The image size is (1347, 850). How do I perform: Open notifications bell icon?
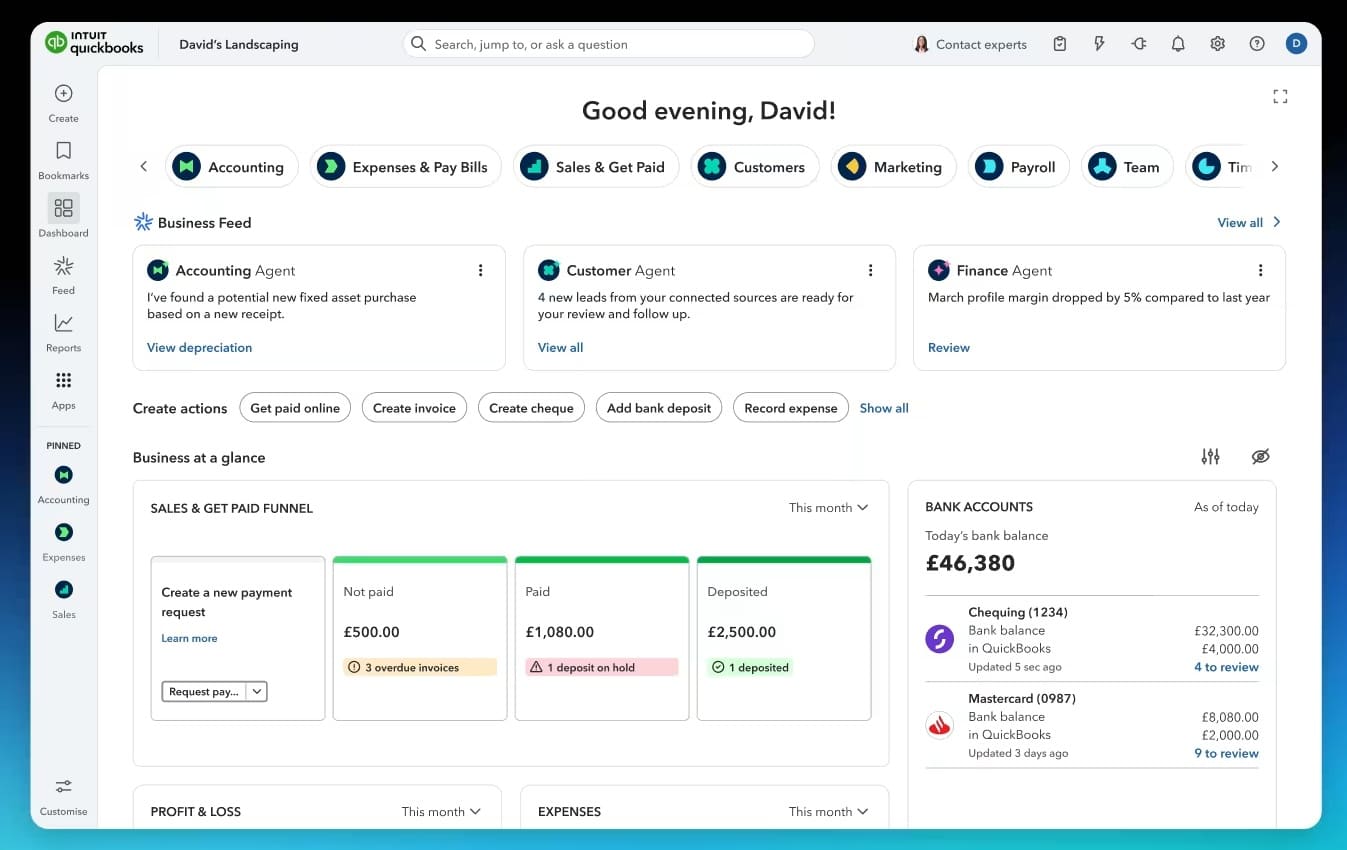pos(1178,44)
